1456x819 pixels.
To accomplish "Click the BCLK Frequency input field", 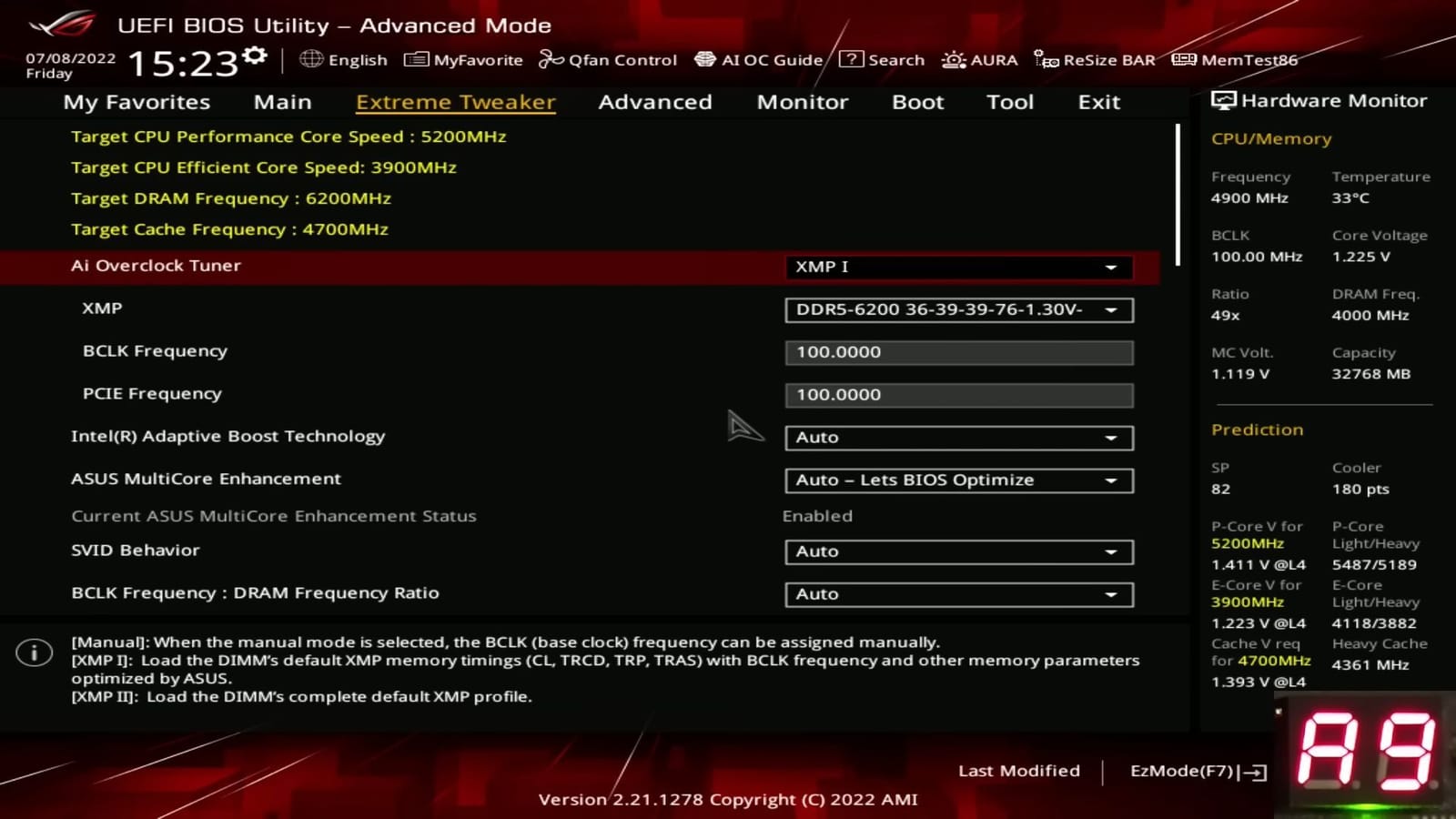I will tap(958, 352).
